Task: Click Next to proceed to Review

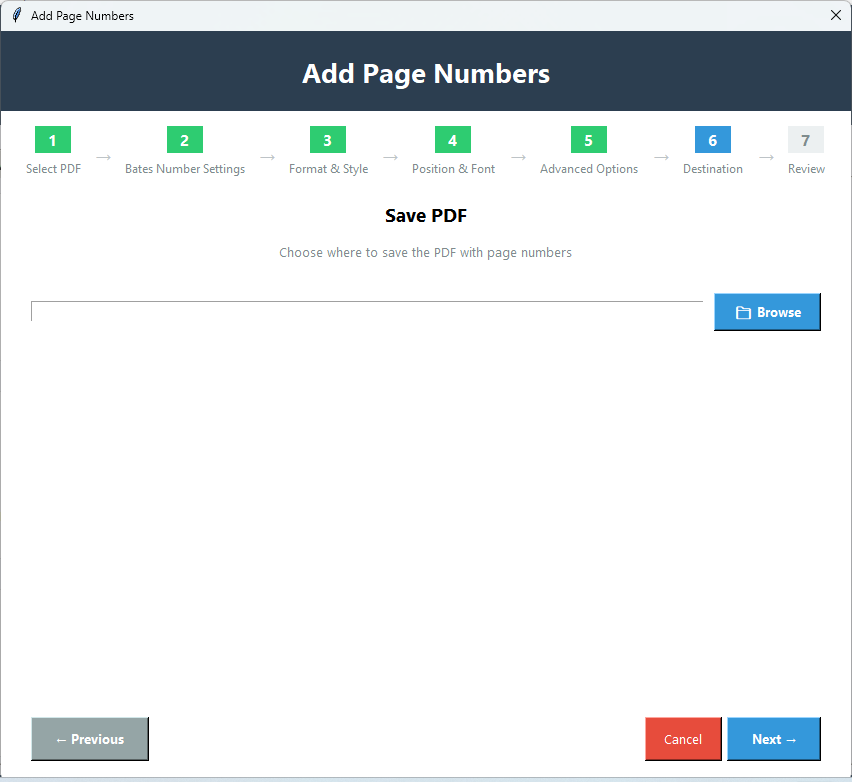Action: pos(773,738)
